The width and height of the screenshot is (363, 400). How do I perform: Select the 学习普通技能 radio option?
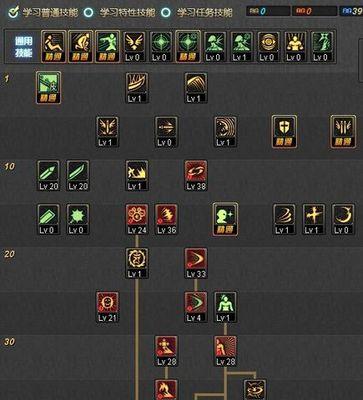pyautogui.click(x=43, y=13)
